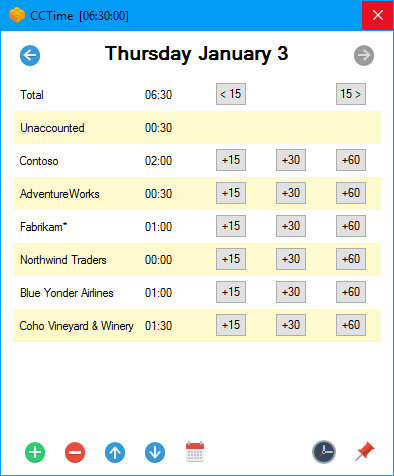
Task: Open the calendar icon
Action: 195,452
